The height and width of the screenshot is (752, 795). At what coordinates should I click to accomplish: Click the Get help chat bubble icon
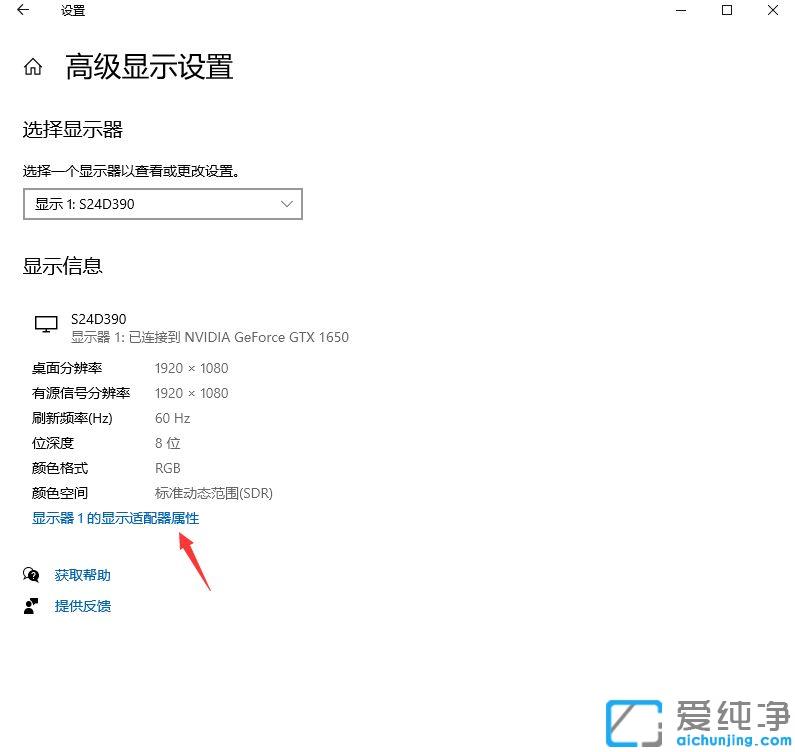[x=31, y=575]
